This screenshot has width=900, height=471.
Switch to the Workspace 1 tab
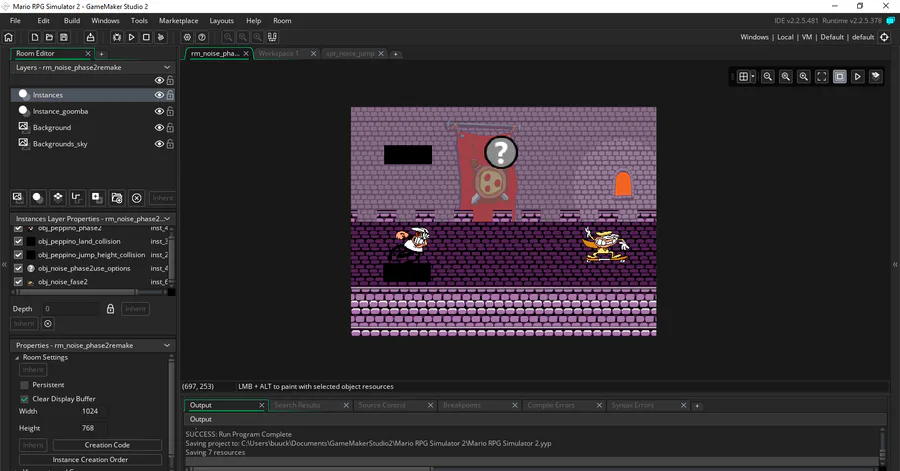click(278, 53)
